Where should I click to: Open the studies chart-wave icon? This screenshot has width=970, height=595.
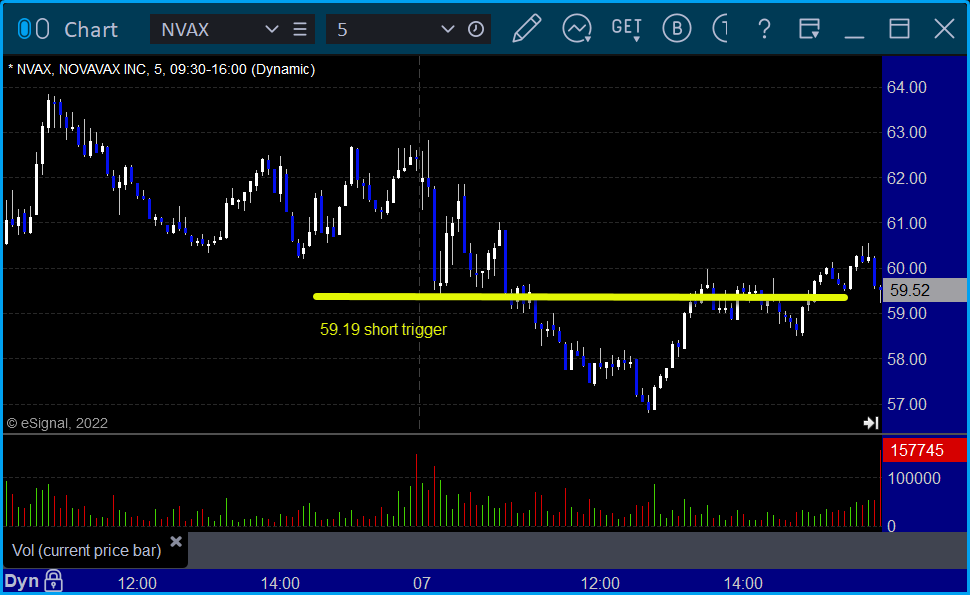click(x=577, y=28)
